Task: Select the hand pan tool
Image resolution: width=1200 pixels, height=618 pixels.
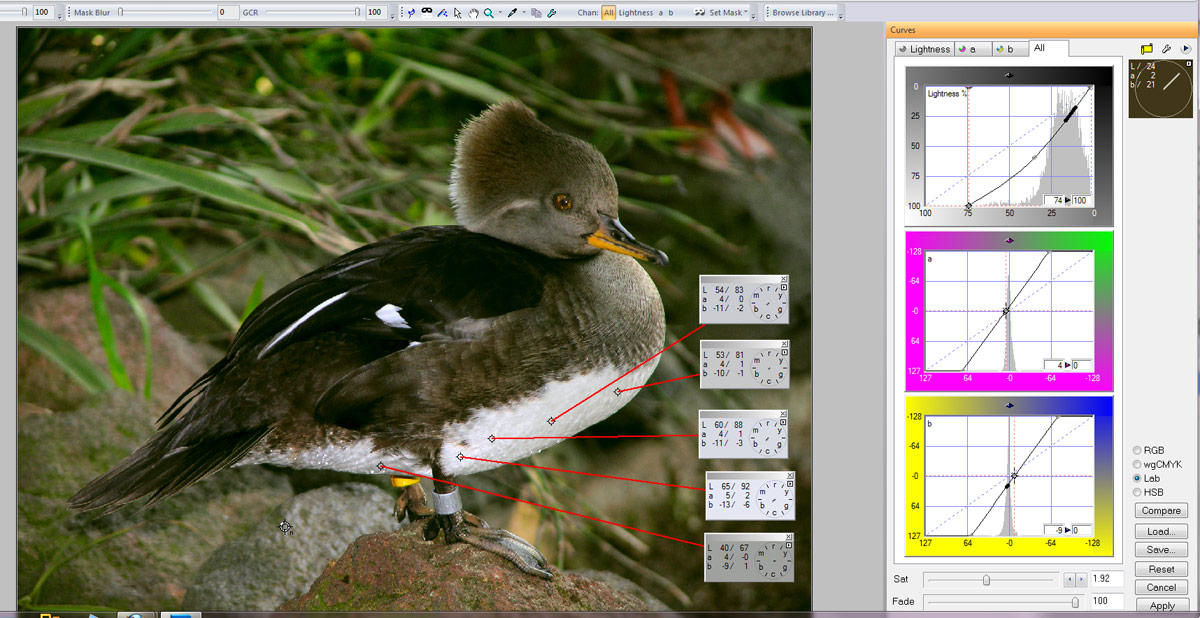Action: click(473, 13)
